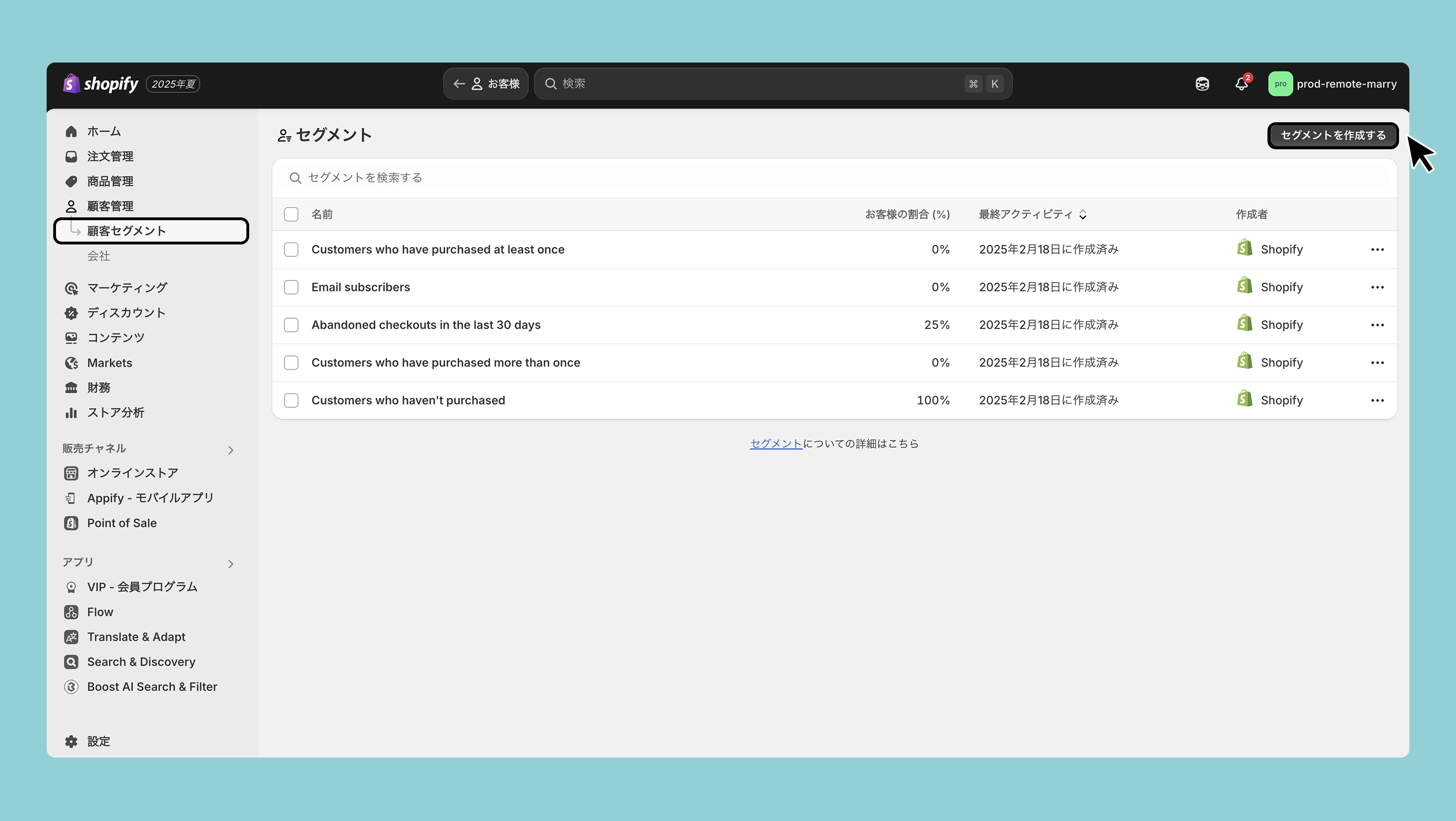Viewport: 1456px width, 821px height.
Task: Expand the 販売チャネル sales channels chevron
Action: pos(231,450)
